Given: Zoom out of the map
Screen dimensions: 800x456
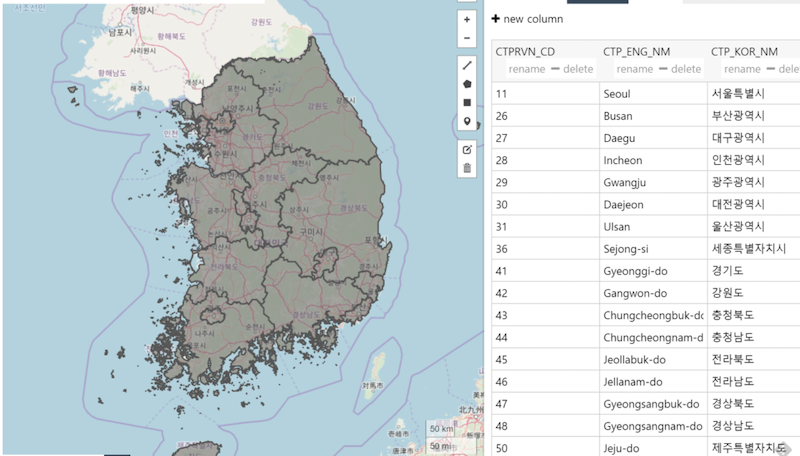Looking at the screenshot, I should [x=467, y=38].
